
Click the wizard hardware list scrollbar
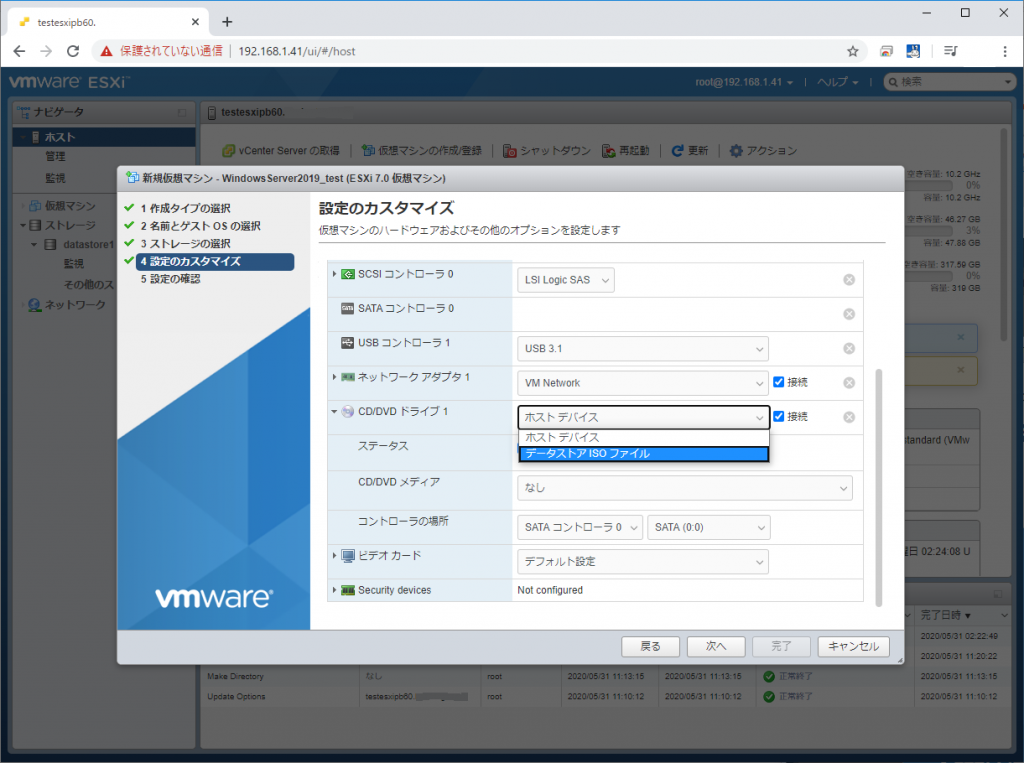(x=878, y=488)
